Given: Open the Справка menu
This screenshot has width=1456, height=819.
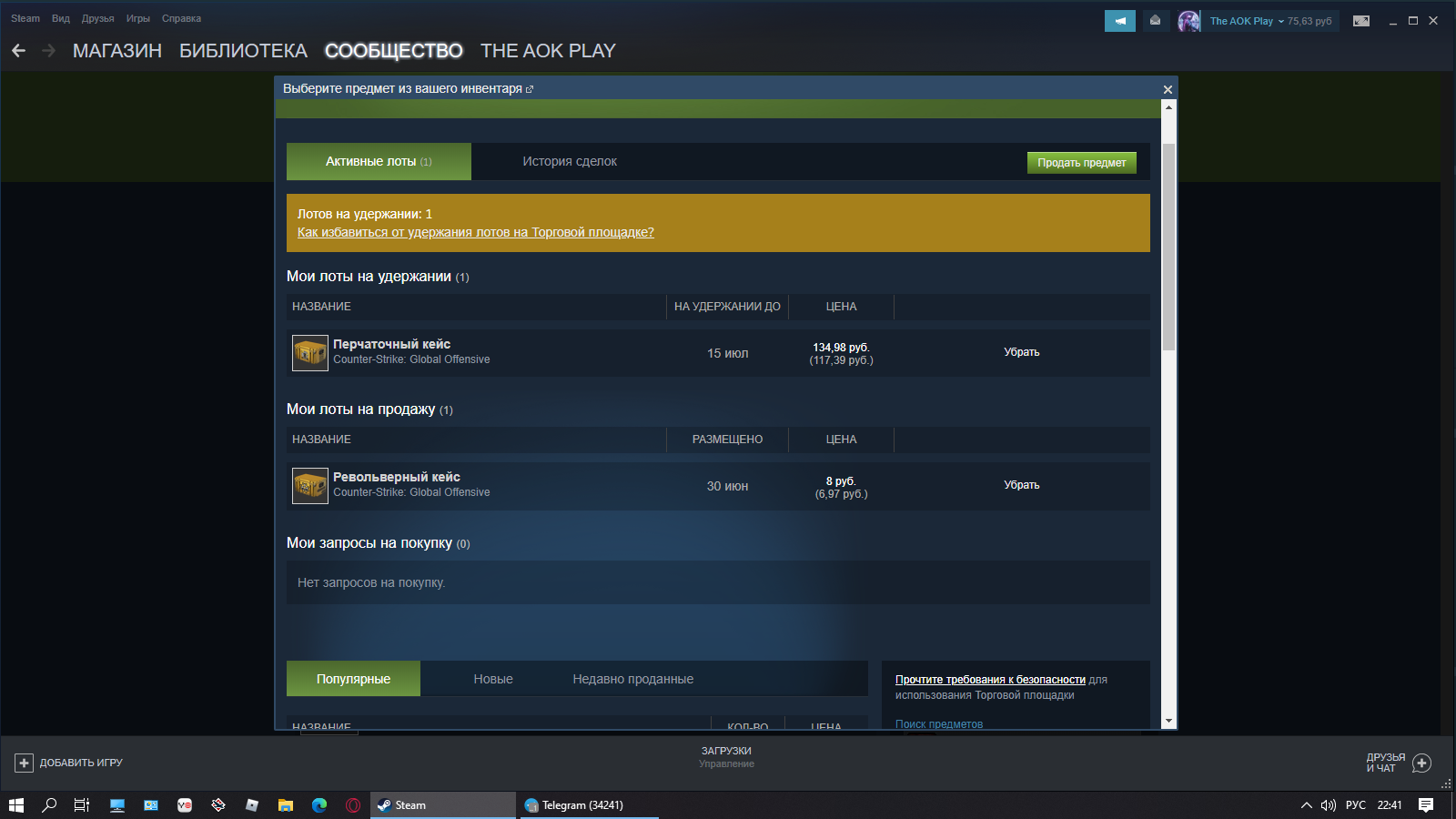Looking at the screenshot, I should [181, 18].
